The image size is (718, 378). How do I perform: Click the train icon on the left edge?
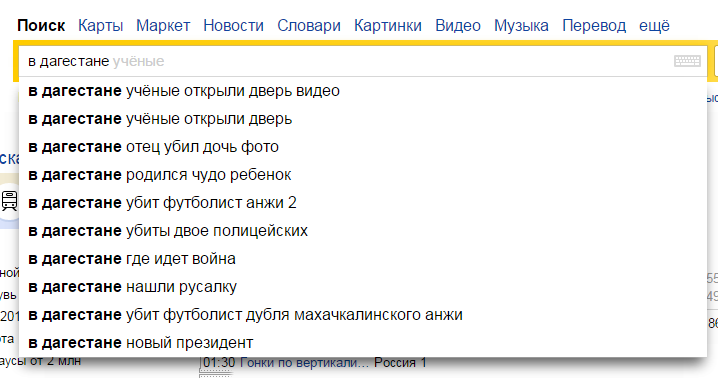[9, 201]
